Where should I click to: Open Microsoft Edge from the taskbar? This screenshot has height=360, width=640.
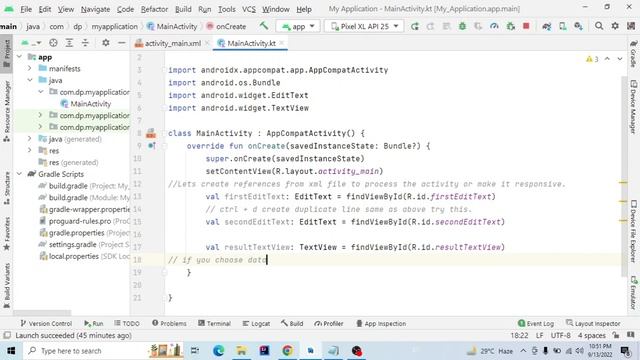218,351
